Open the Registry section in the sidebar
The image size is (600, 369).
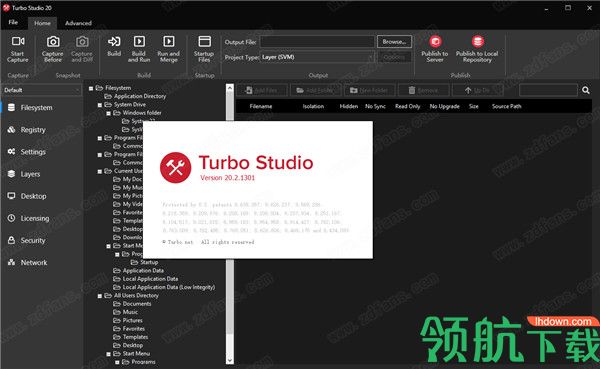point(41,130)
